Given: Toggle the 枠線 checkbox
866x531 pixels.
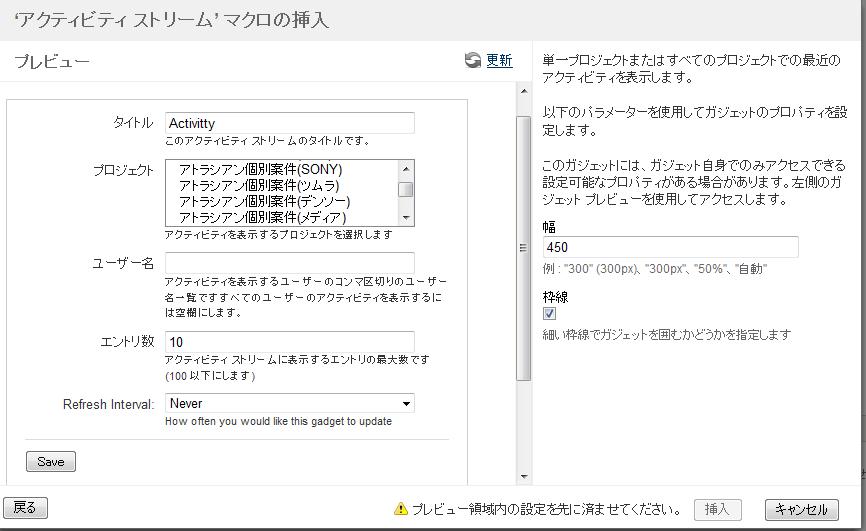Looking at the screenshot, I should 550,314.
